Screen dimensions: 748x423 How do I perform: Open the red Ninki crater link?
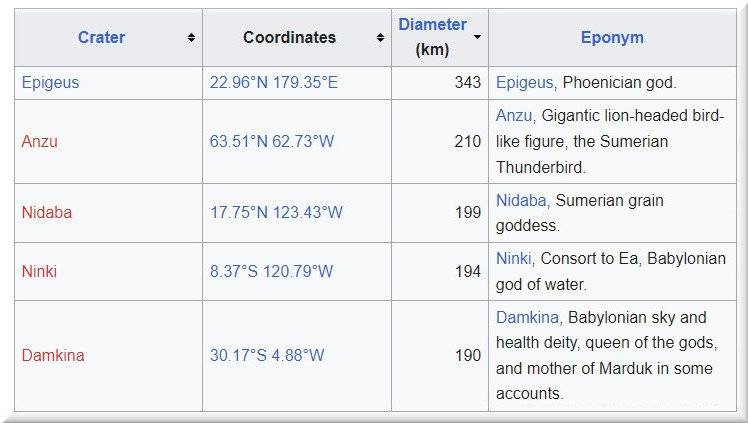coord(40,272)
